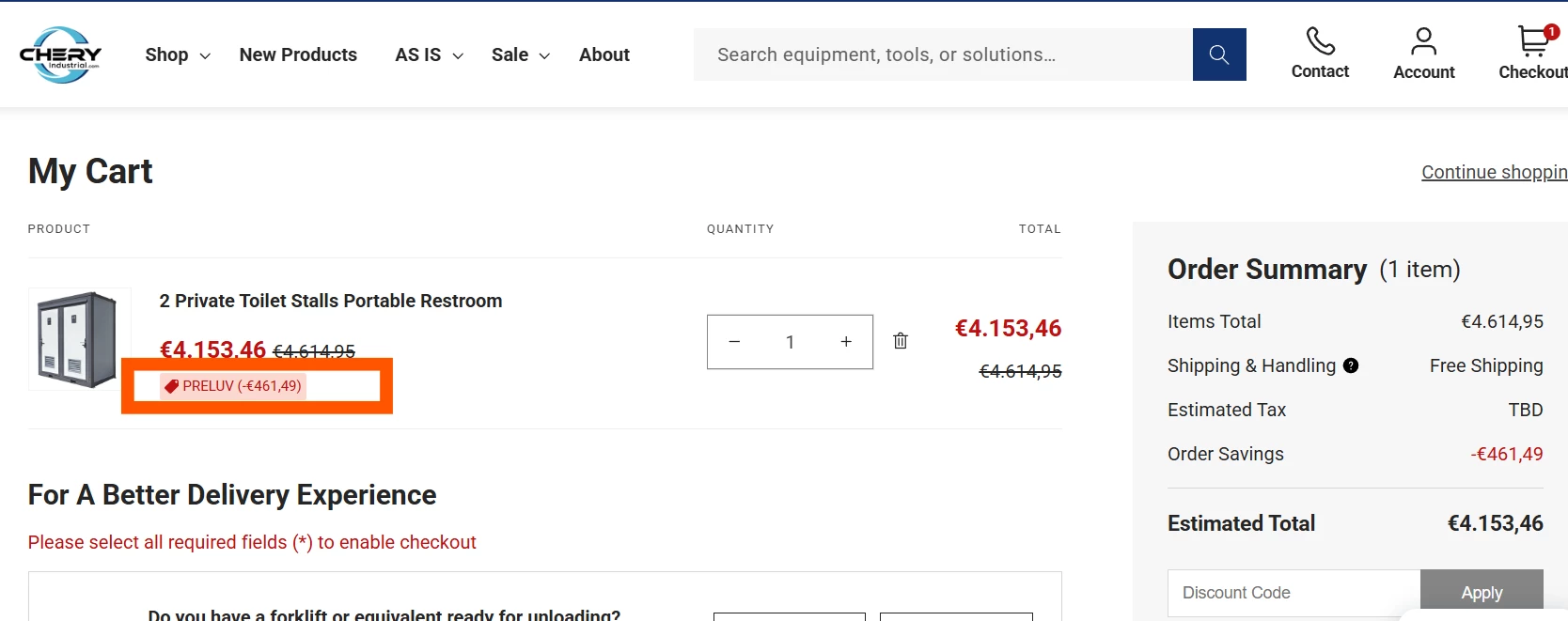The height and width of the screenshot is (621, 1568).
Task: Open the Account icon
Action: pyautogui.click(x=1422, y=41)
